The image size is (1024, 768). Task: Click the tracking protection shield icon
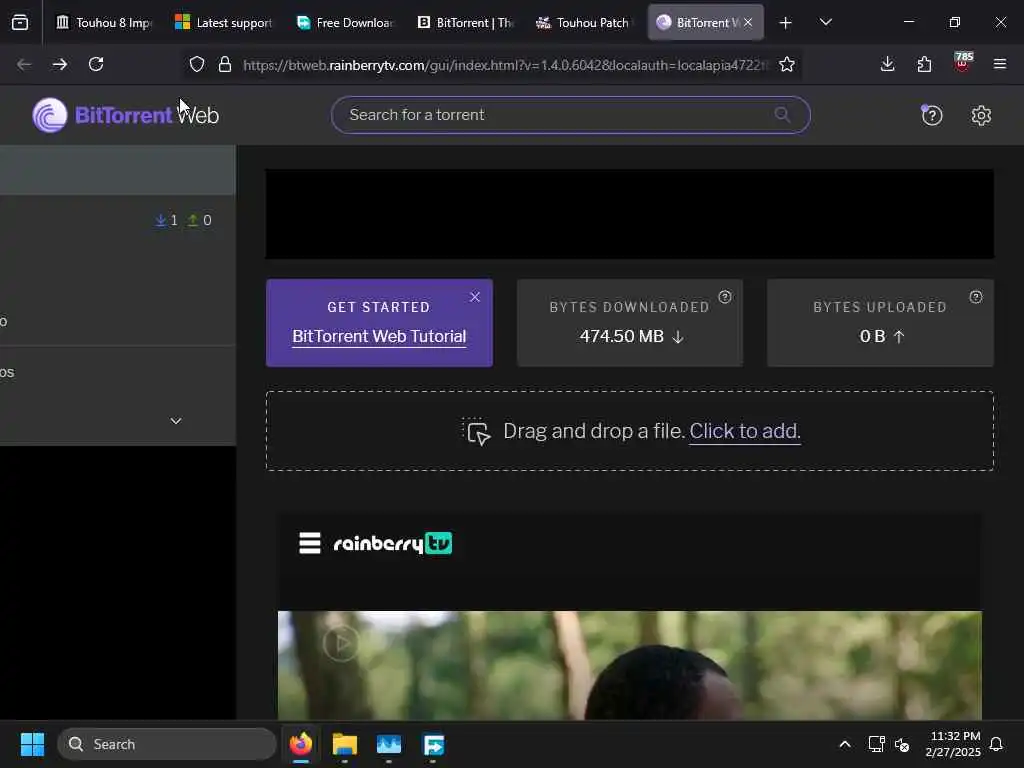coord(197,64)
